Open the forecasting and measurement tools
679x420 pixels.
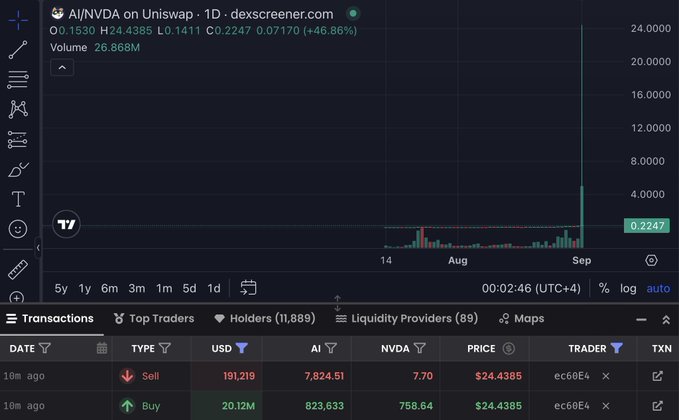(18, 140)
